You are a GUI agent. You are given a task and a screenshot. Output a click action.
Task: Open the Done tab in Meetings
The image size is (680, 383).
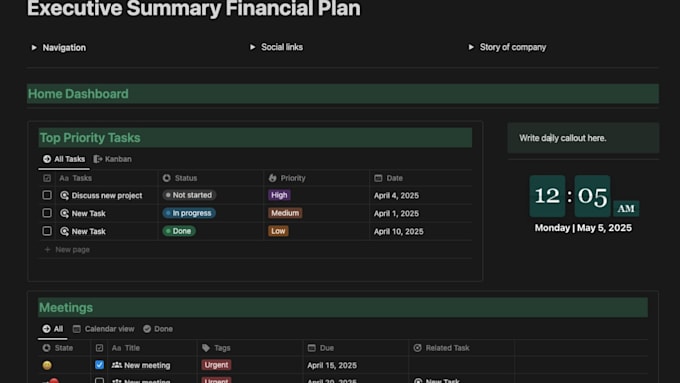(158, 329)
